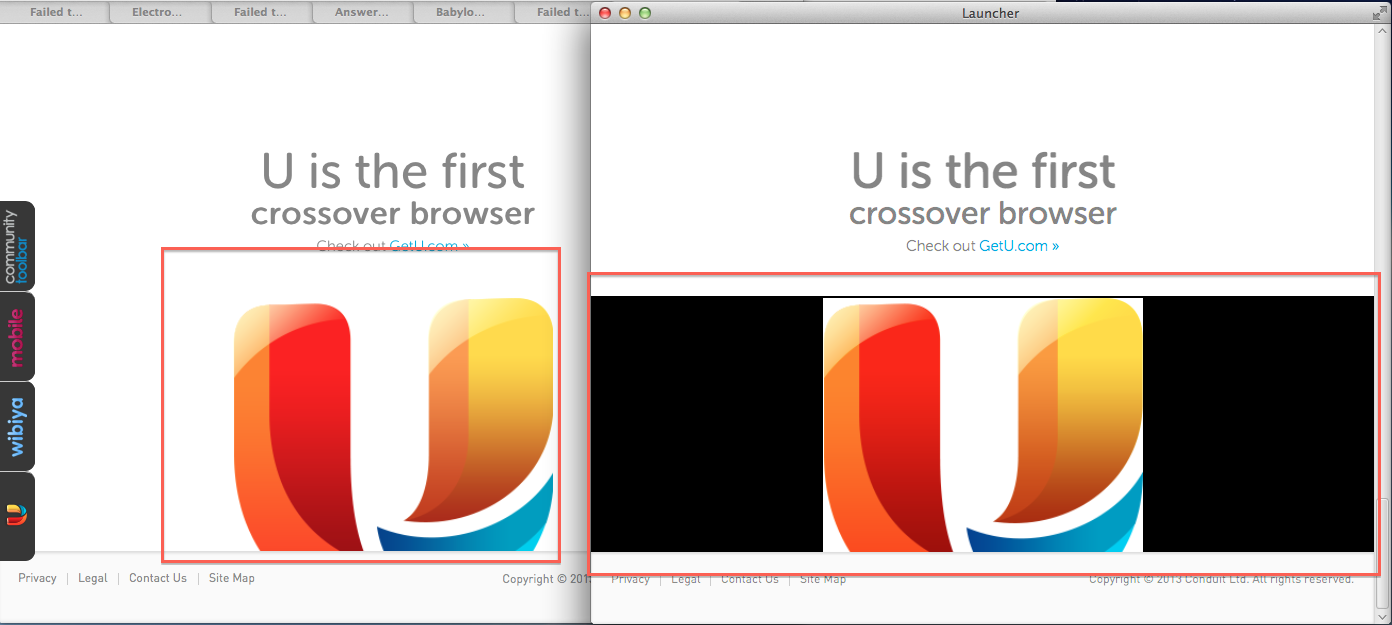
Task: Open the Babylo... tab
Action: pyautogui.click(x=463, y=12)
